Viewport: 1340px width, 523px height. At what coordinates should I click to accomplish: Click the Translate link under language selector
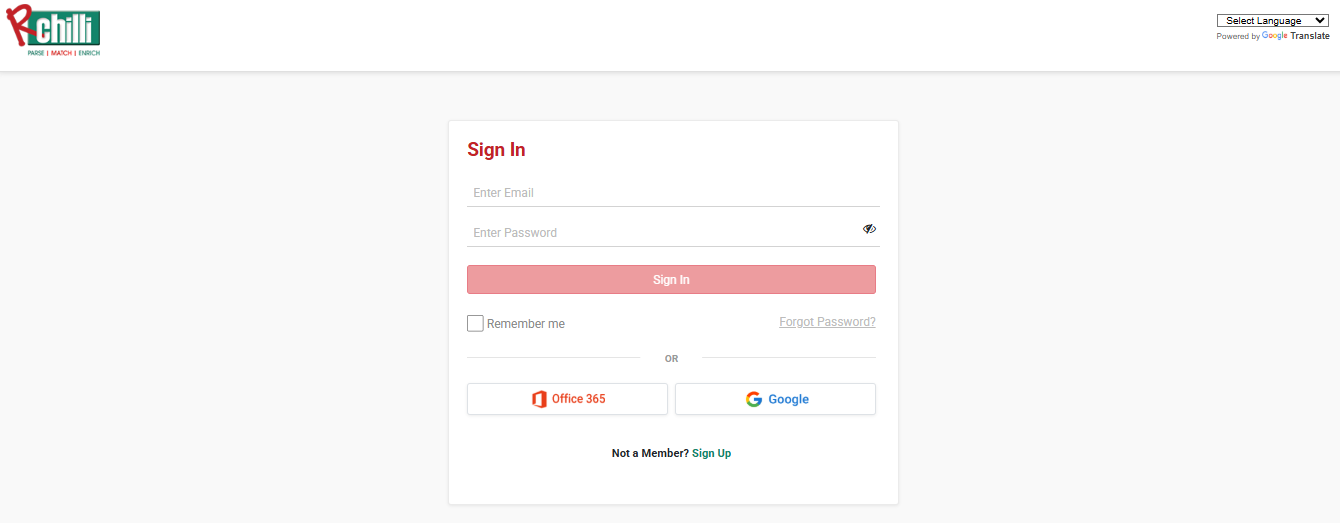1310,36
